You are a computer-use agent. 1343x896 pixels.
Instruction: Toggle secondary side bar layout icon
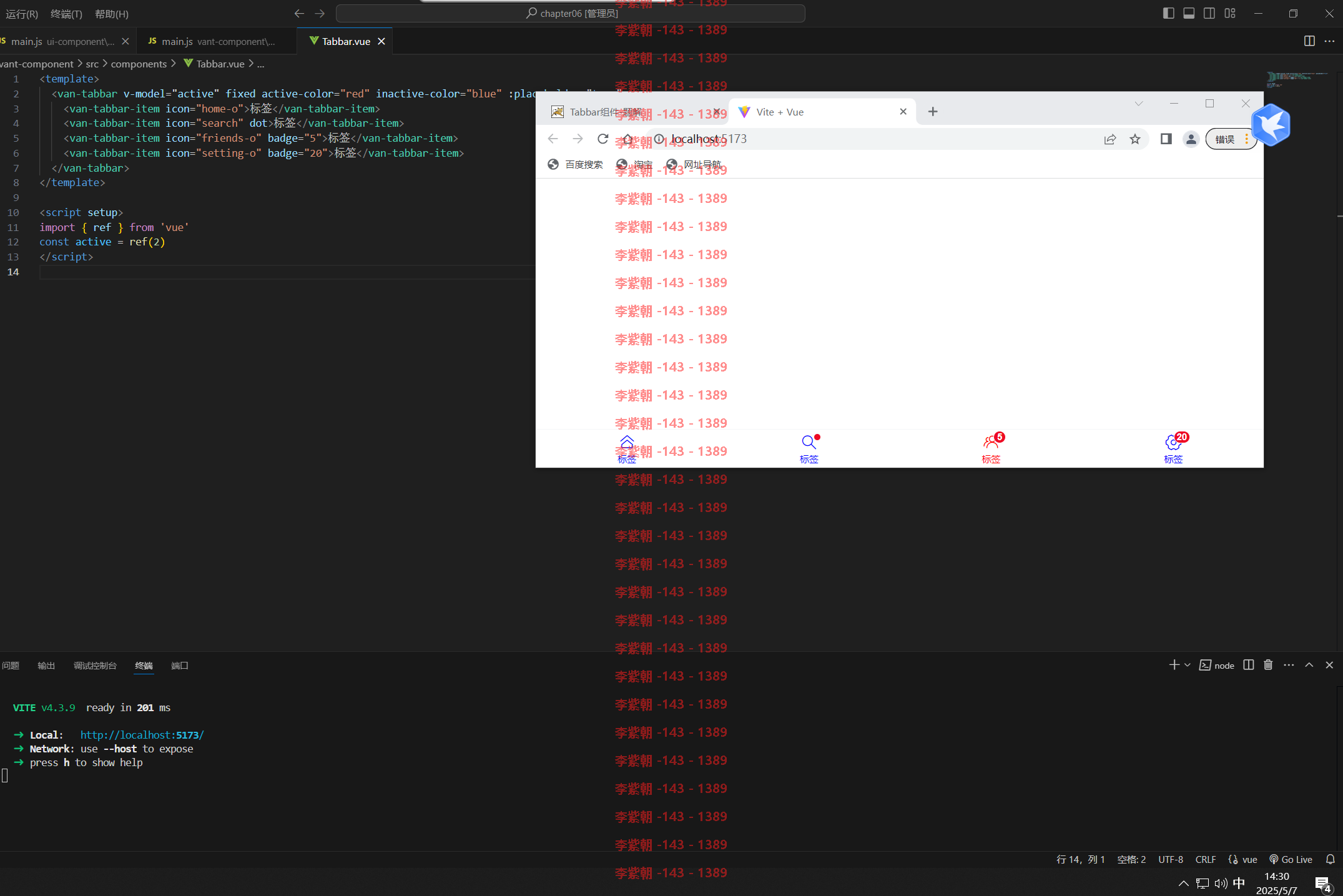pos(1209,13)
